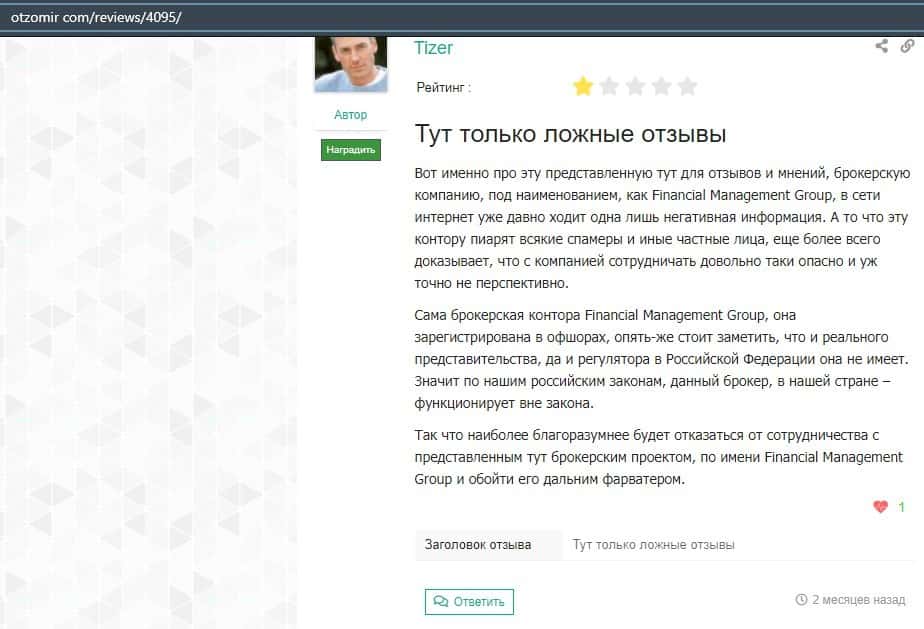Like the review with the heart icon
The image size is (924, 629).
(x=880, y=506)
